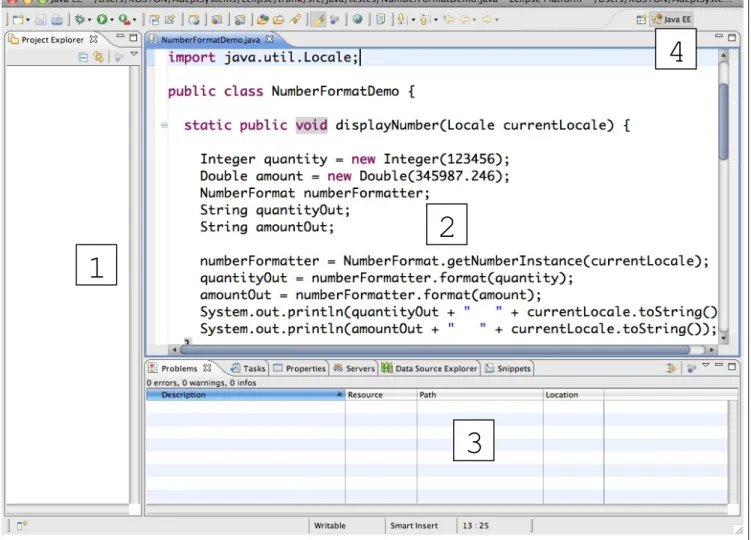Switch to the Snippets tab

[508, 368]
